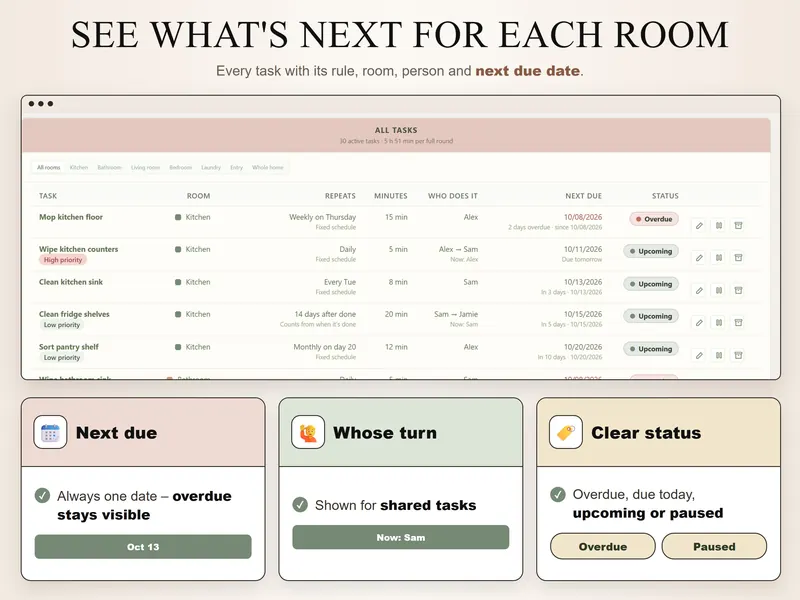Click the Upcoming badge on Clean fridge shelves
The width and height of the screenshot is (800, 600).
[651, 316]
